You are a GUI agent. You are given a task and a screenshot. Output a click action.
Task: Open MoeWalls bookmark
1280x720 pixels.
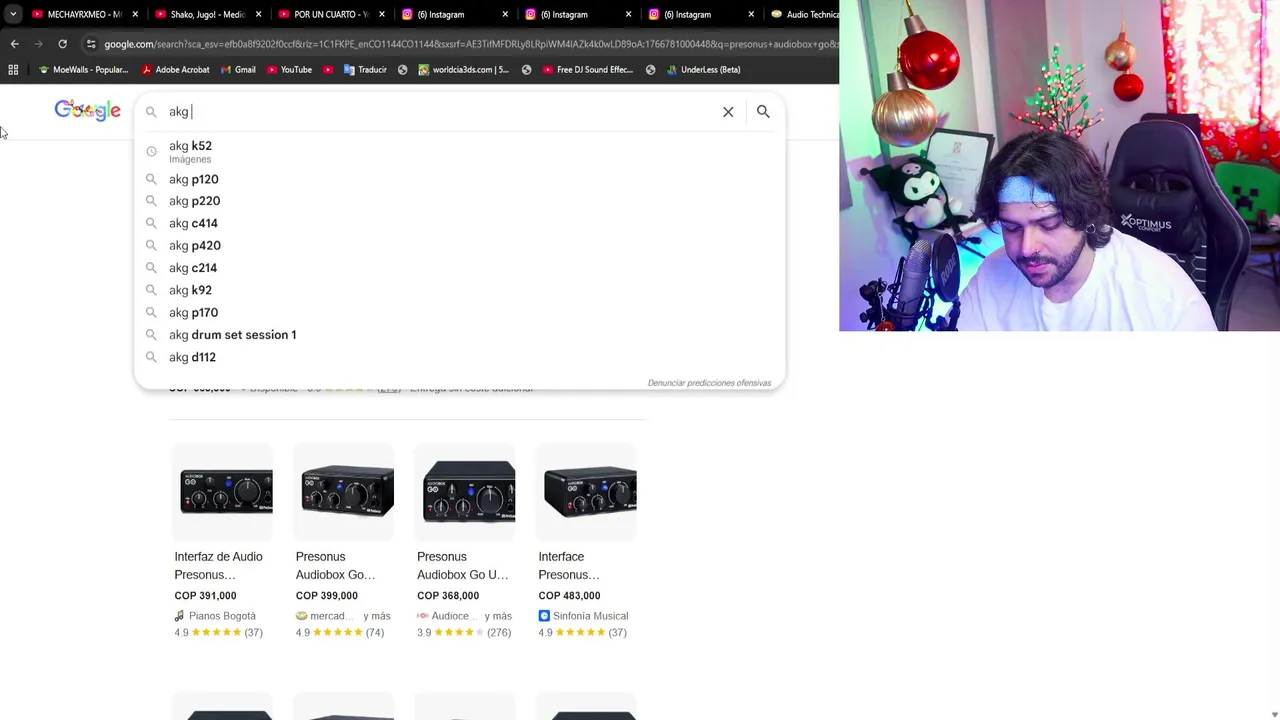[x=83, y=70]
